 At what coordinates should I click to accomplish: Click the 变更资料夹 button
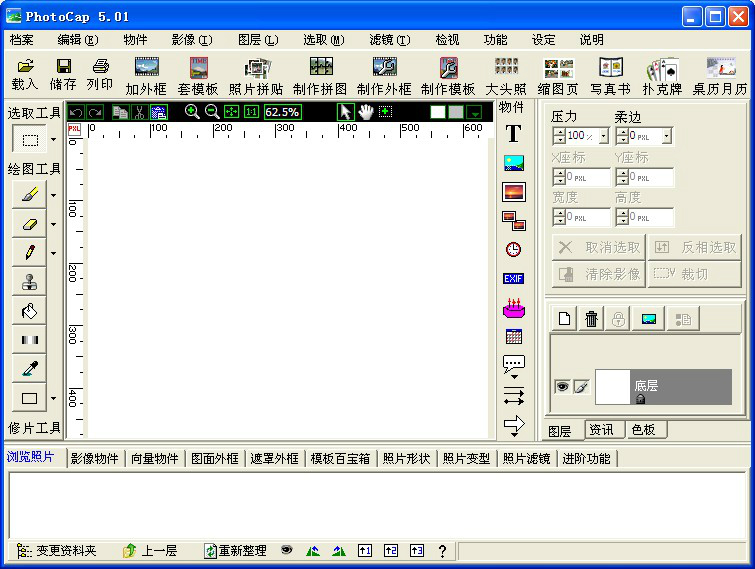(x=57, y=551)
